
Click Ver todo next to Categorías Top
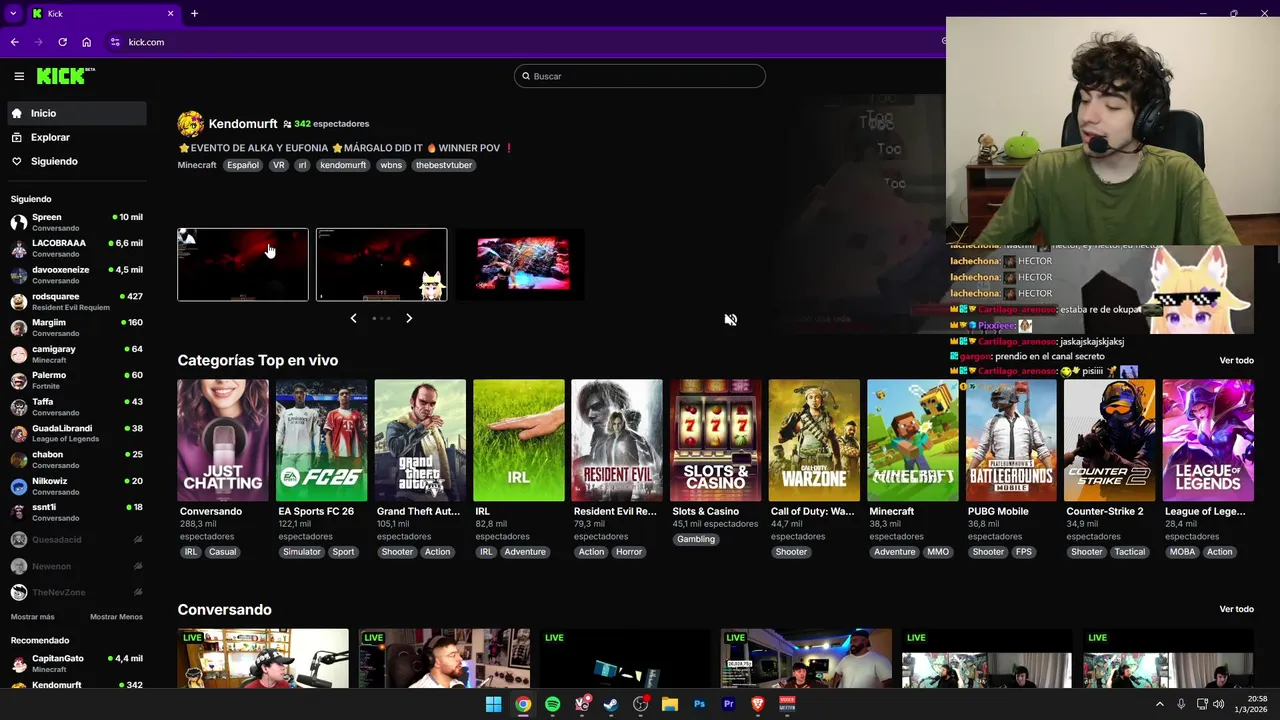pos(1236,360)
